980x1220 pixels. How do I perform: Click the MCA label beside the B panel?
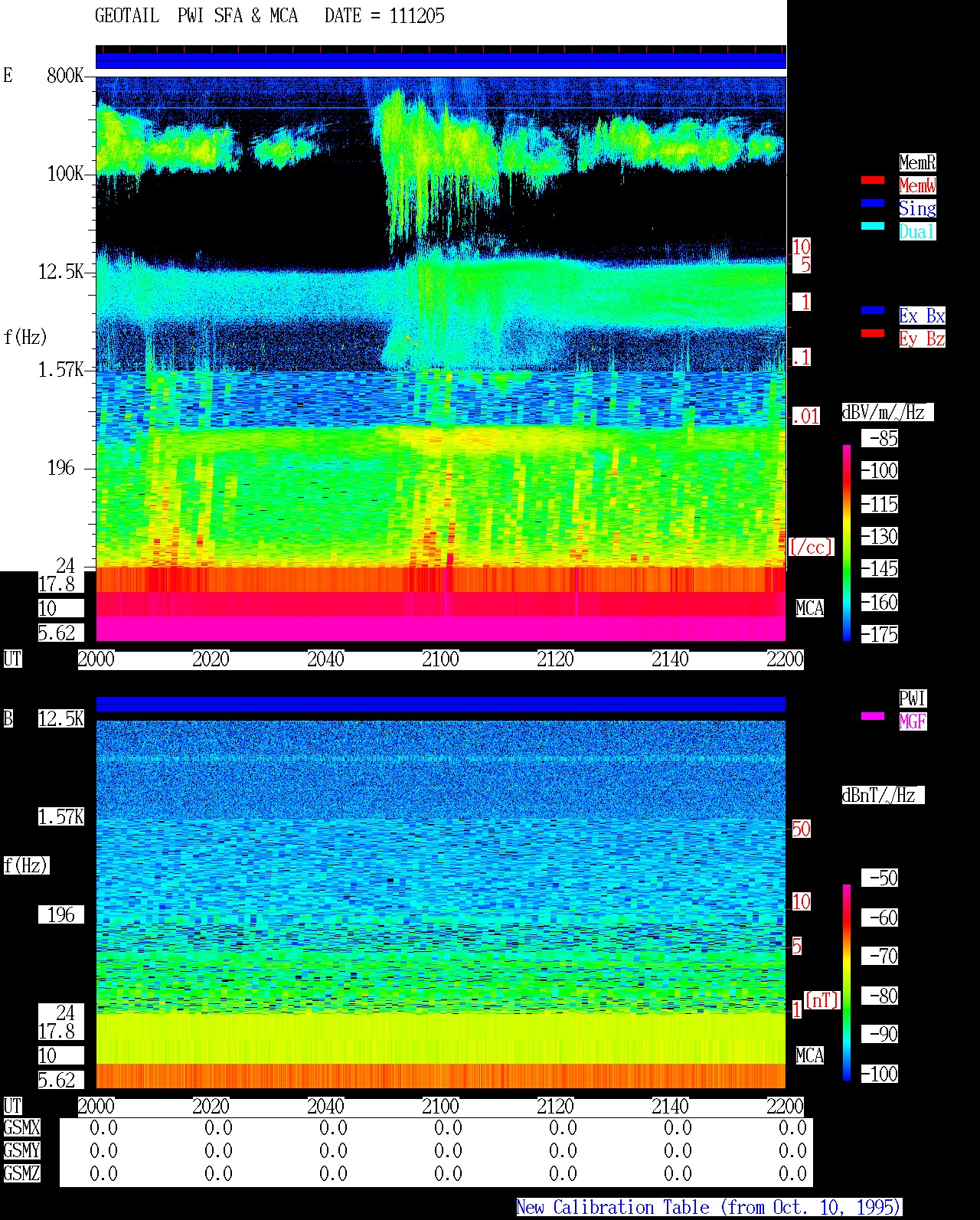(x=809, y=1056)
